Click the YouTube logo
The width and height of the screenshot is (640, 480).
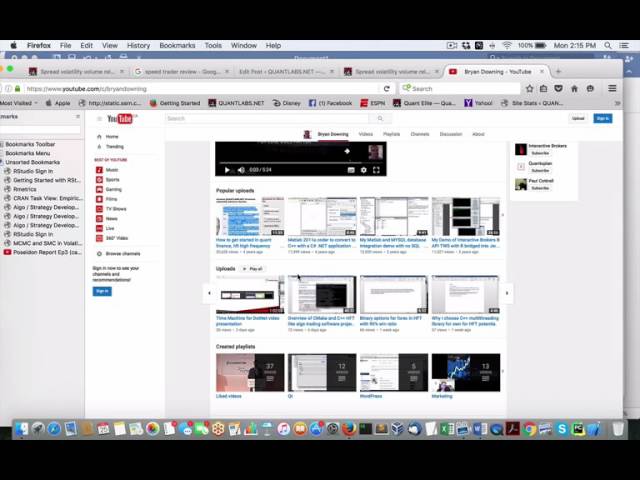pyautogui.click(x=121, y=119)
